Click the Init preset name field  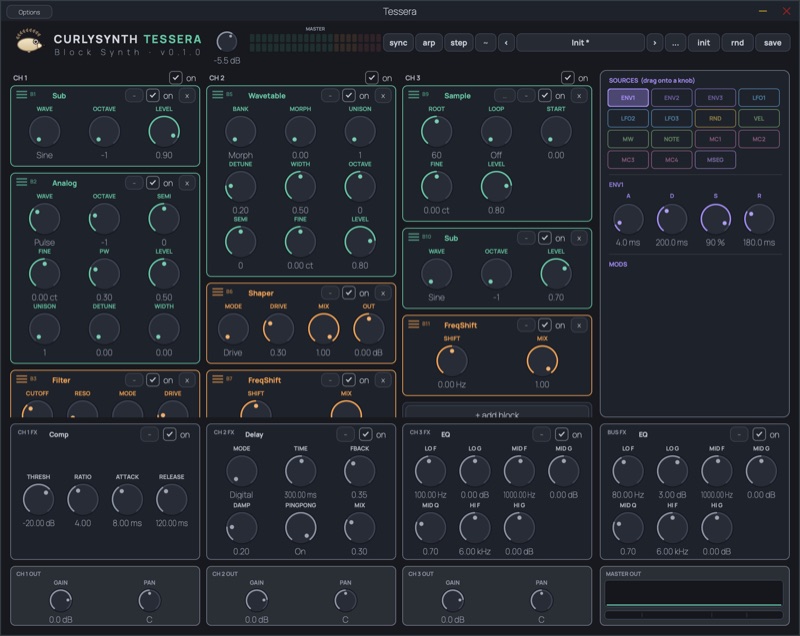[x=580, y=43]
